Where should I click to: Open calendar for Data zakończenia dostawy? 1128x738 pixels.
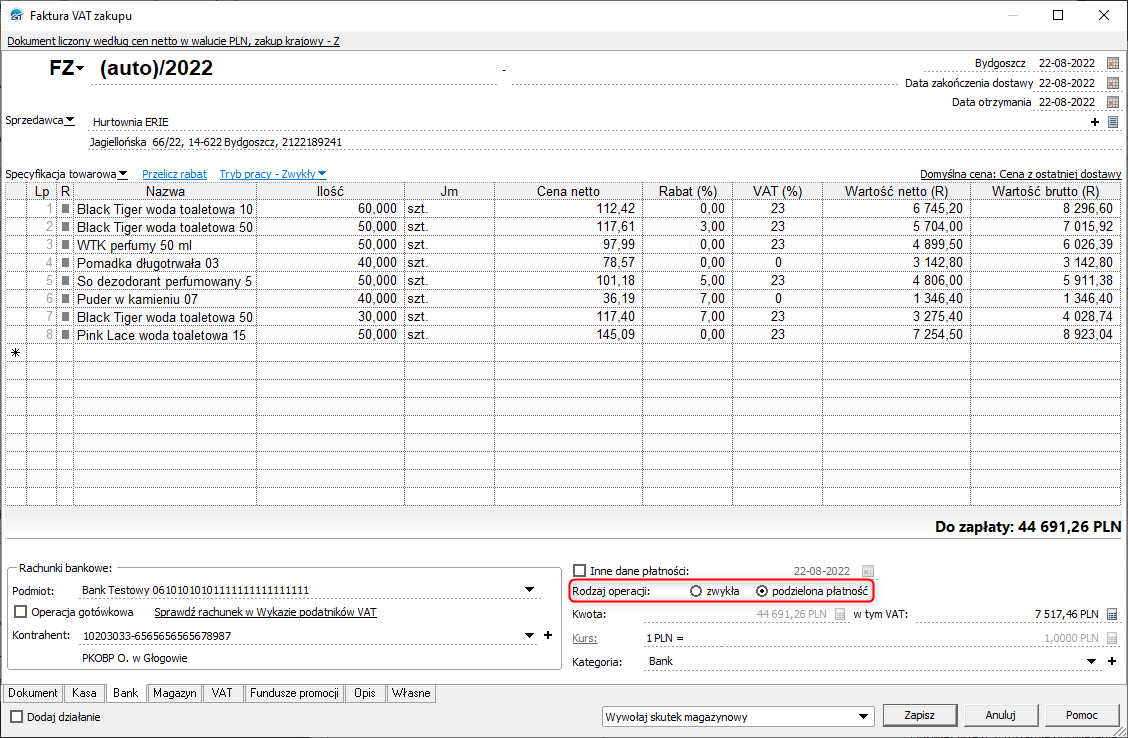[1112, 83]
